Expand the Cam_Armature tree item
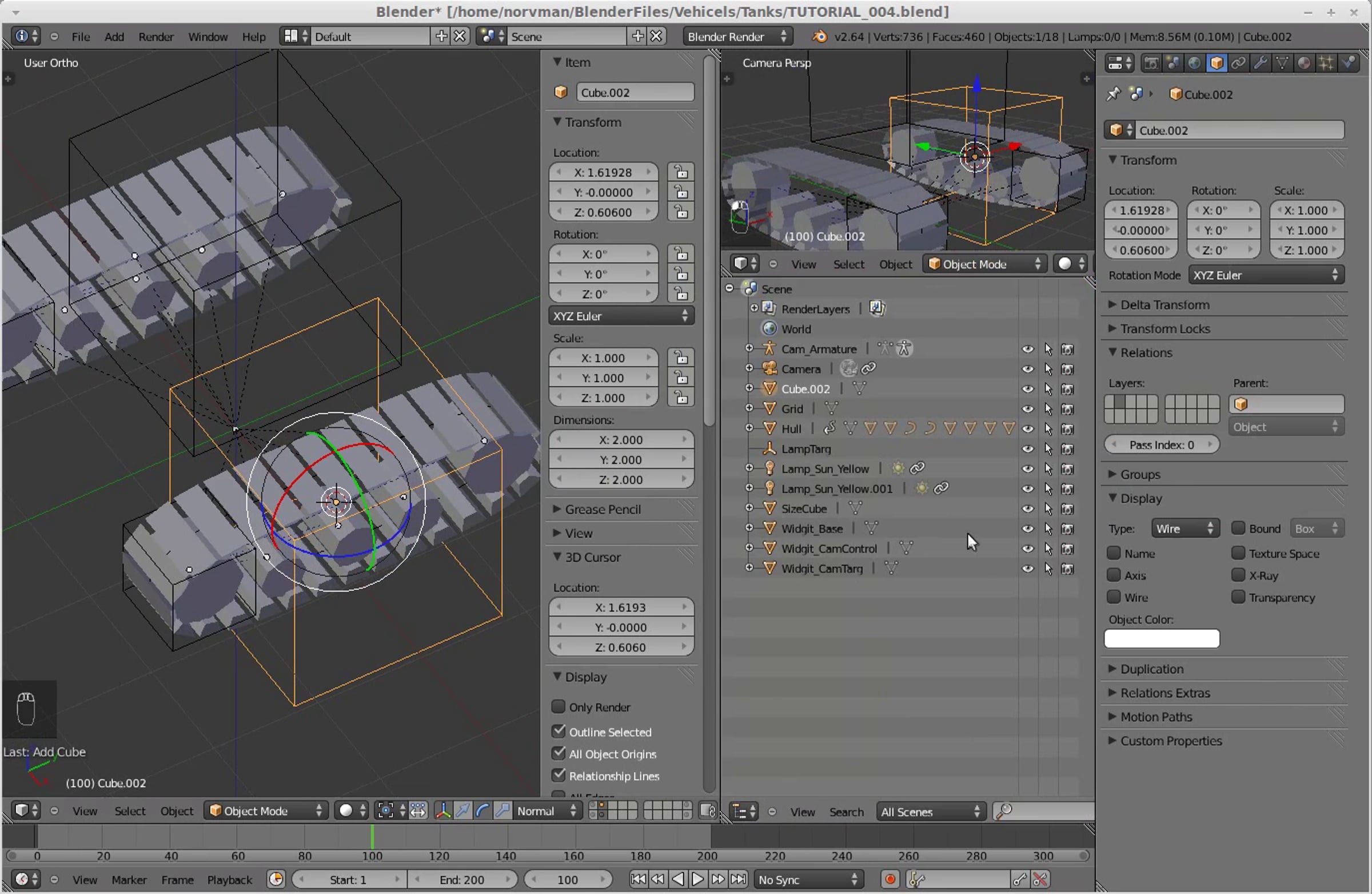Image resolution: width=1372 pixels, height=894 pixels. pyautogui.click(x=749, y=349)
